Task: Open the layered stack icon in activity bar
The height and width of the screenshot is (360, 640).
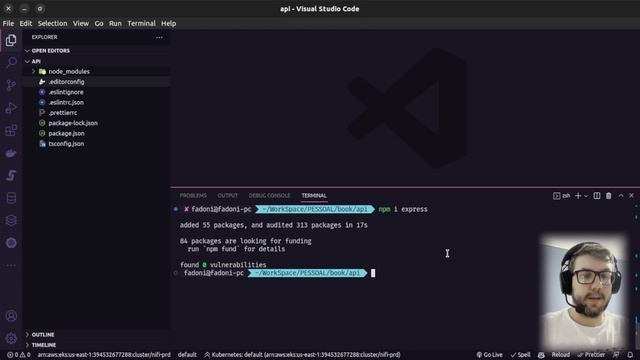Action: click(x=11, y=220)
